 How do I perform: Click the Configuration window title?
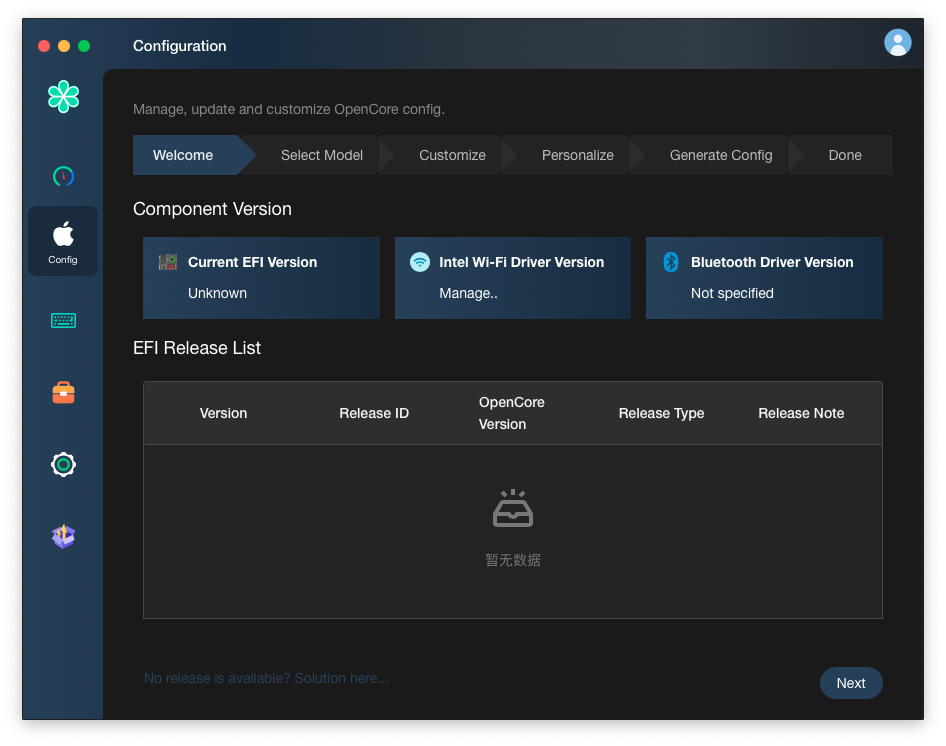point(180,46)
